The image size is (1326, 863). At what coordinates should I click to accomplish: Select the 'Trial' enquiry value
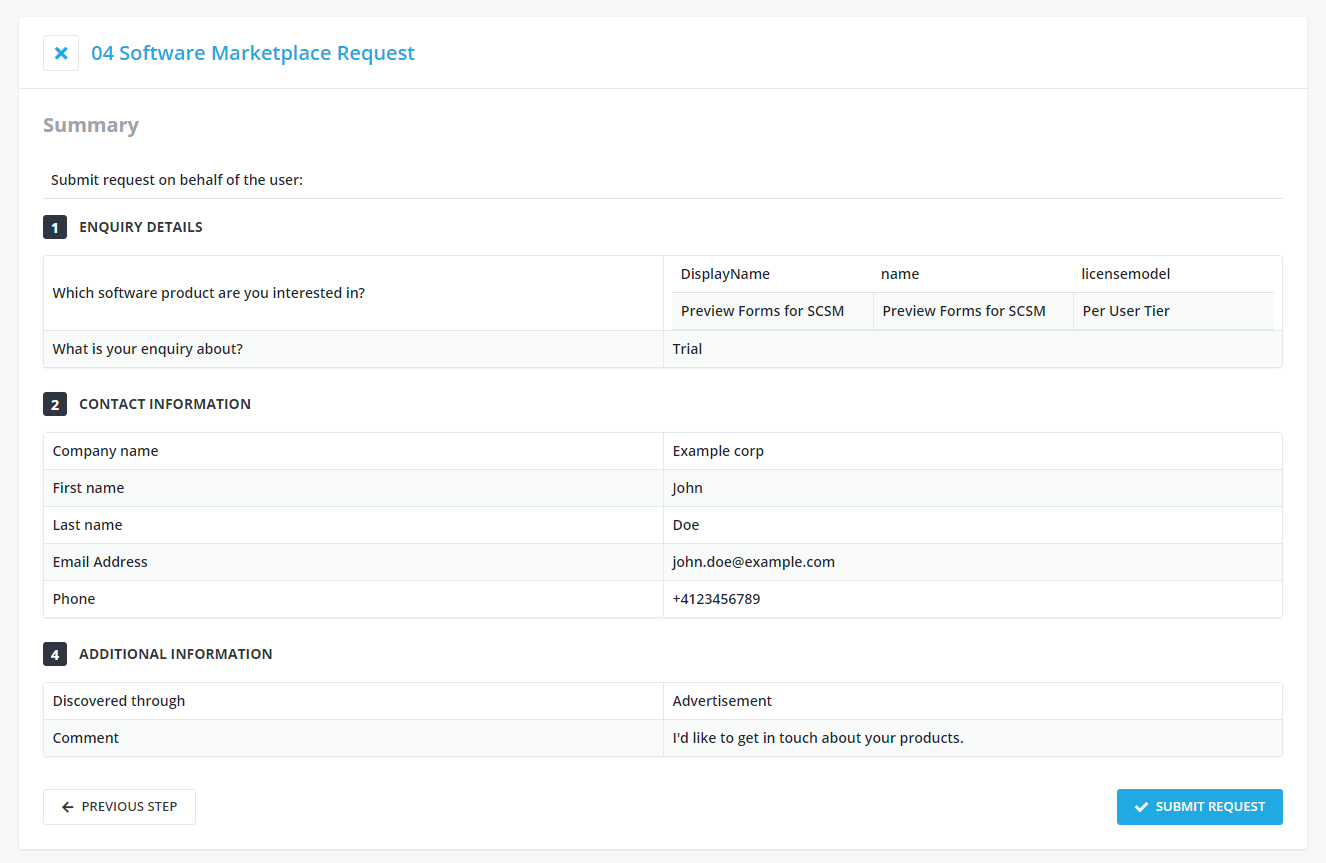(687, 349)
